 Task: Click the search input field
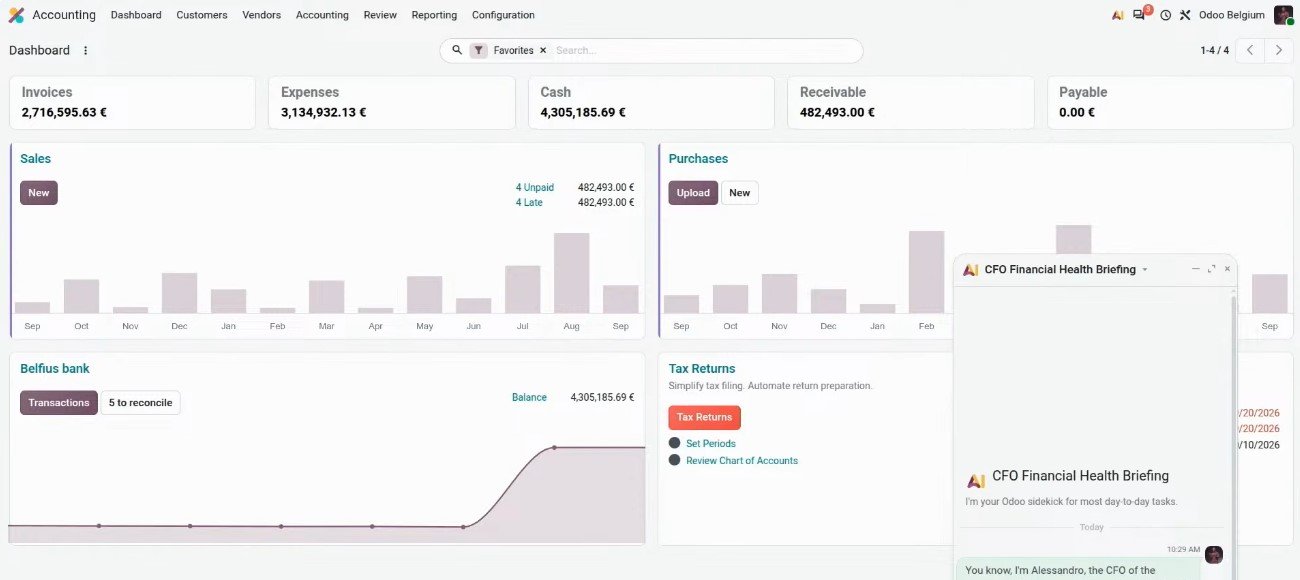[703, 50]
